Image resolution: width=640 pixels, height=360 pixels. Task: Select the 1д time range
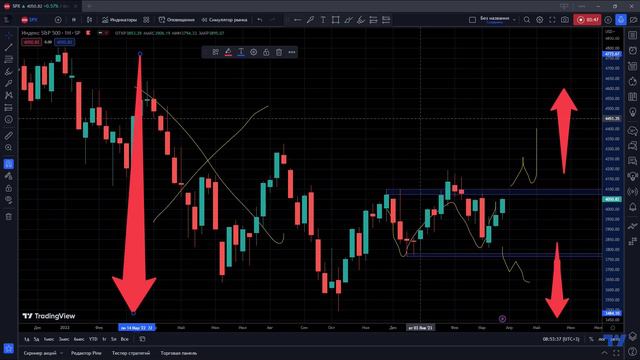[27, 339]
